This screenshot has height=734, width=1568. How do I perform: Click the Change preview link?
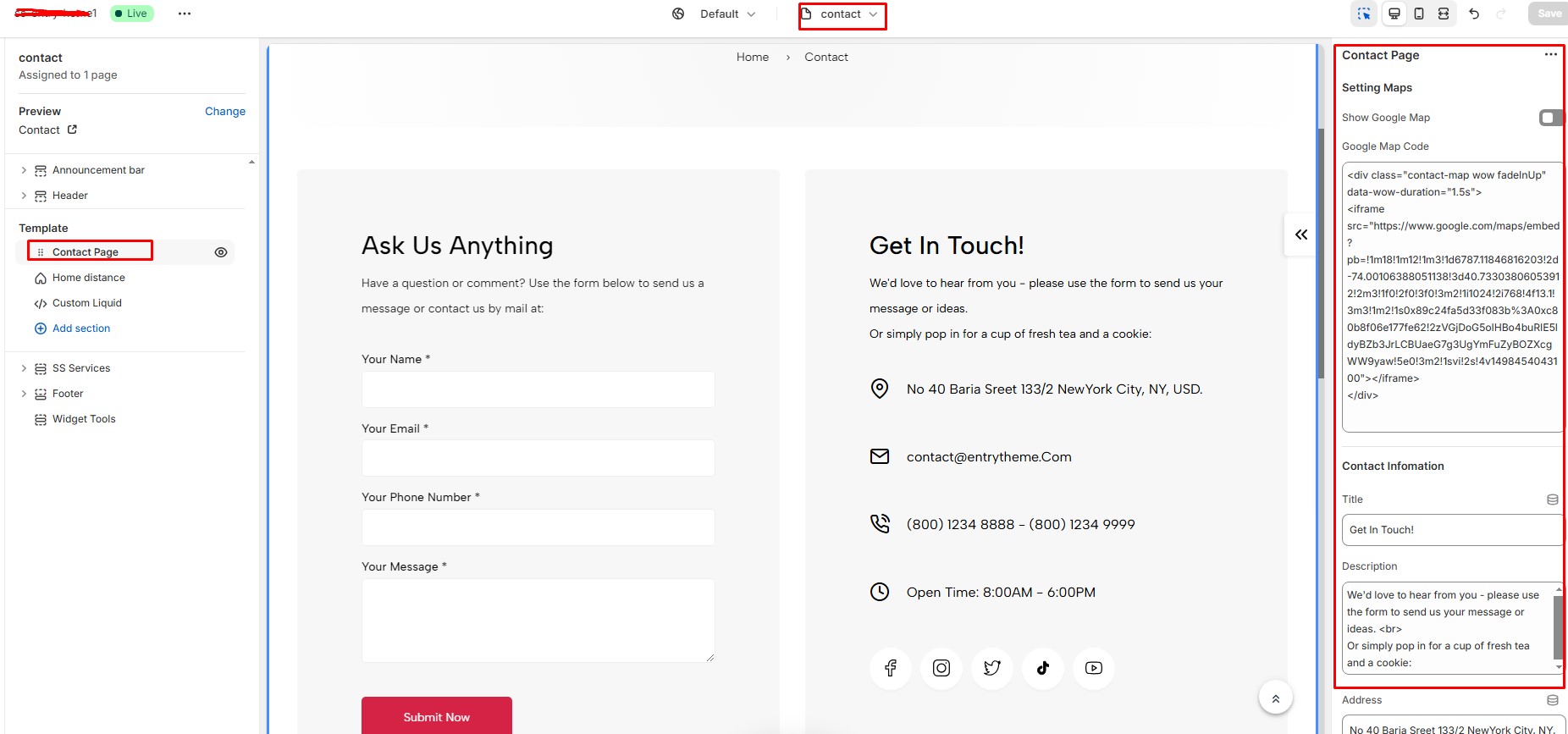coord(224,111)
